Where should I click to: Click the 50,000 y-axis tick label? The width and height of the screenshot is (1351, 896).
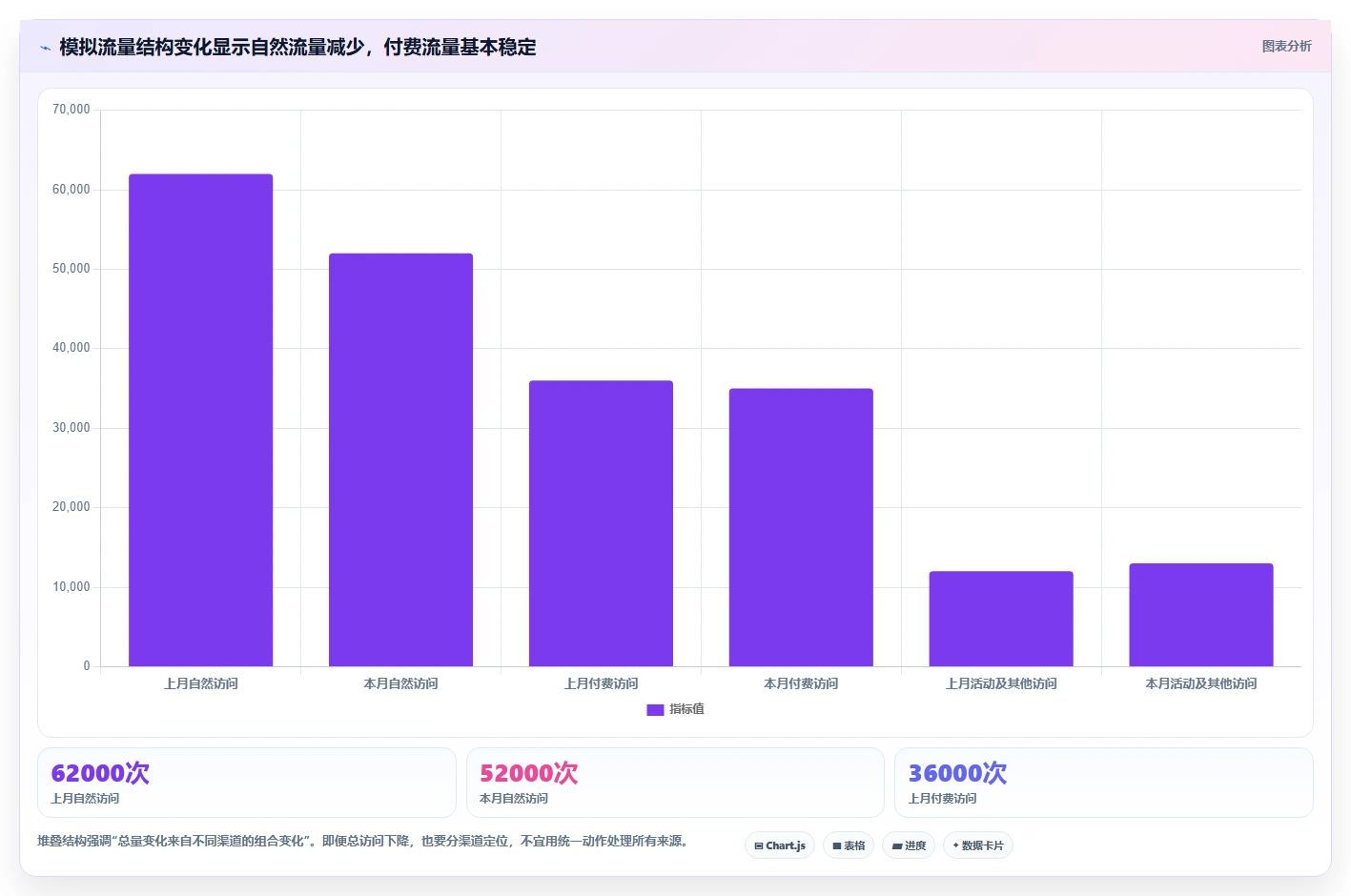[72, 269]
